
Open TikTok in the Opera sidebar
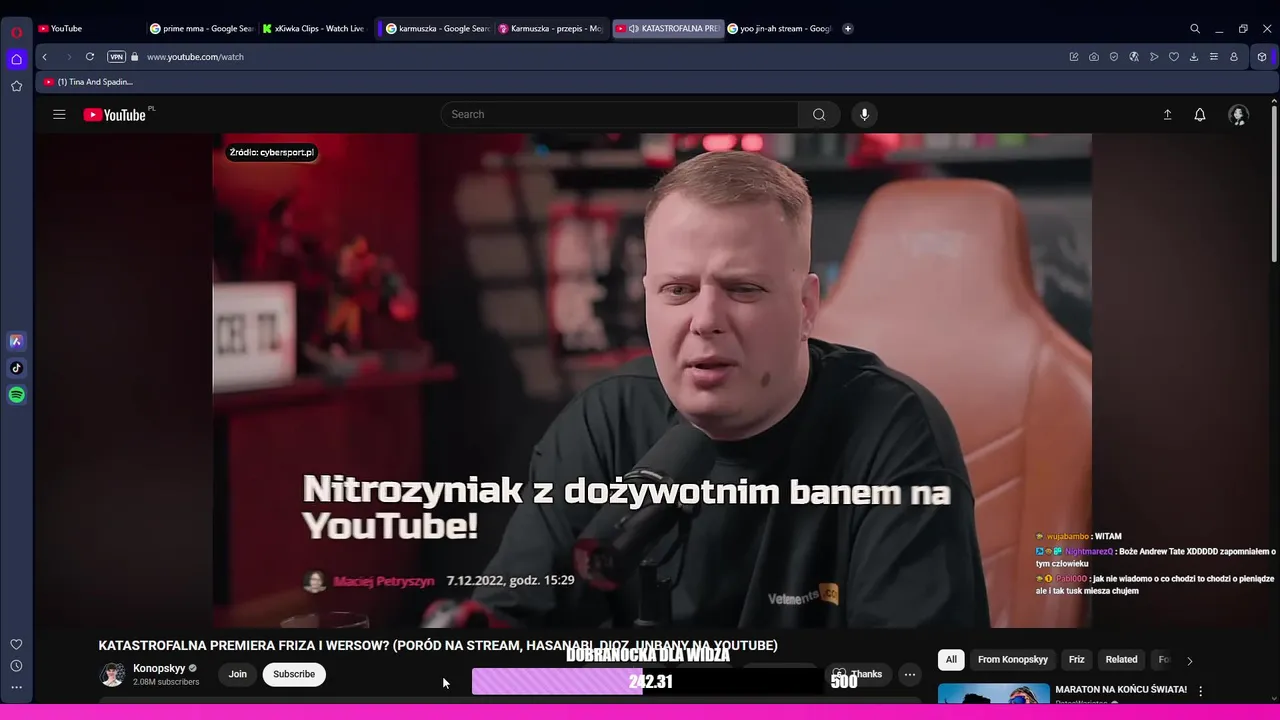[16, 368]
